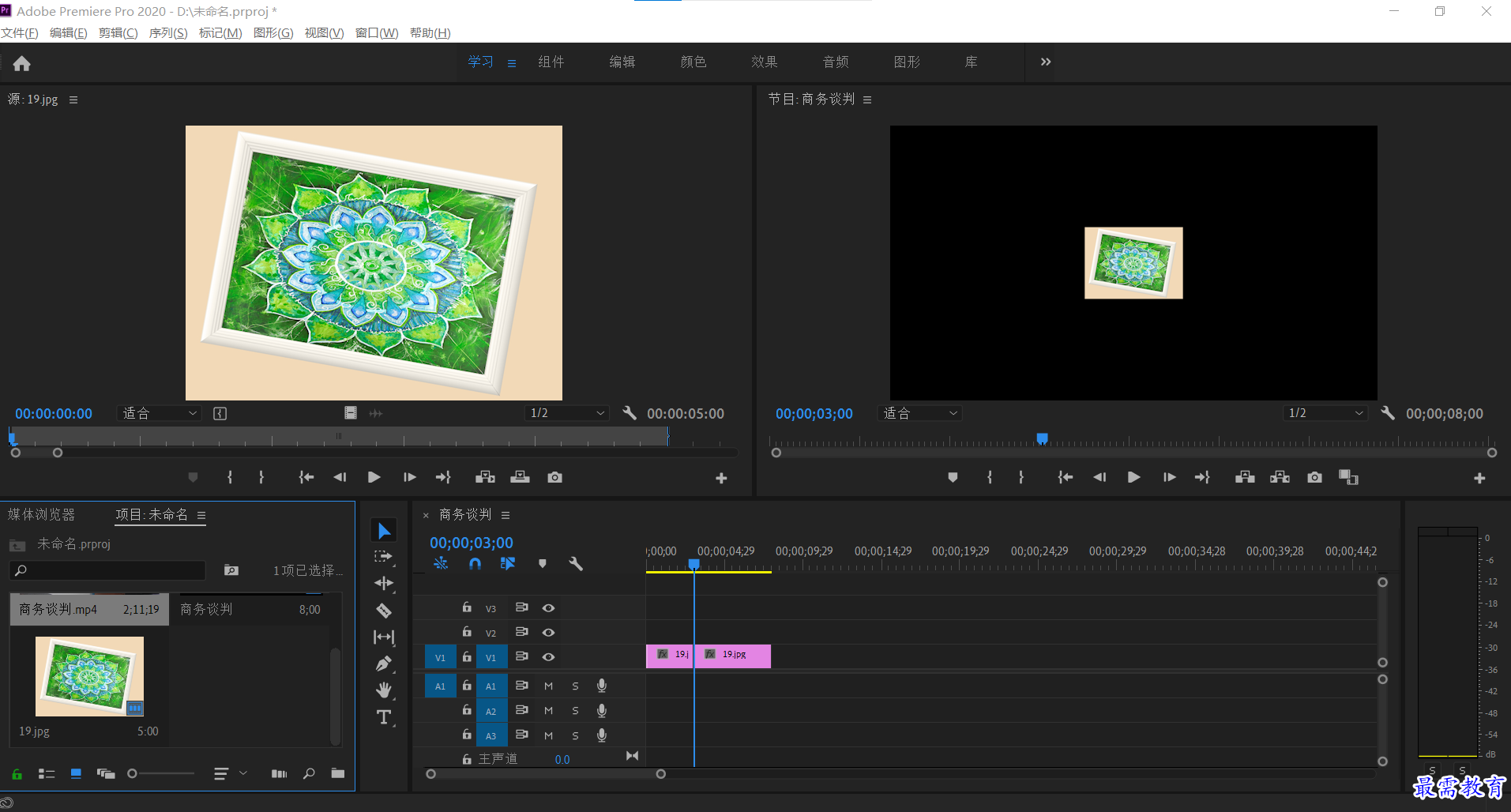This screenshot has height=812, width=1511.
Task: Open find search icon in project panel
Action: 309,773
